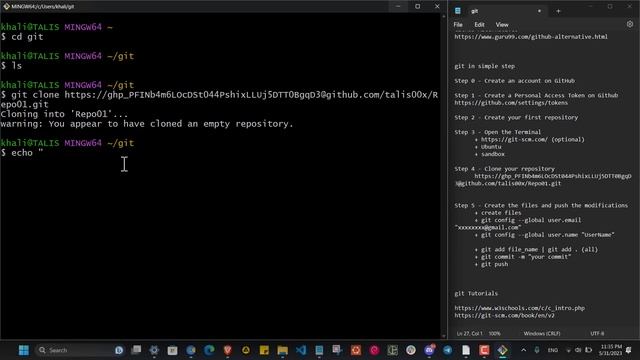Screen dimensions: 640x360
Task: Click the empty repository warning line
Action: click(147, 124)
